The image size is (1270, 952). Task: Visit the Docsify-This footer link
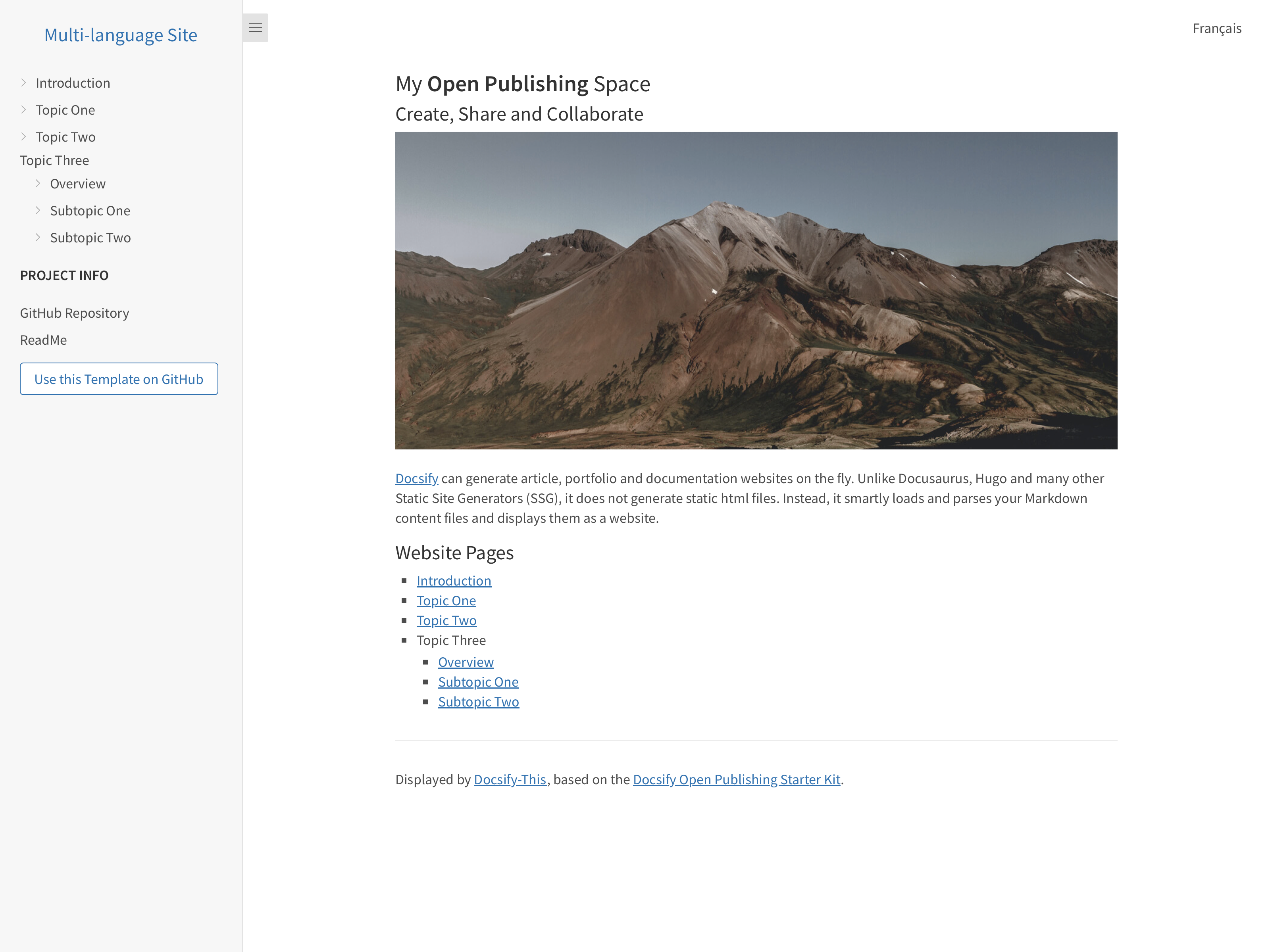coord(510,779)
